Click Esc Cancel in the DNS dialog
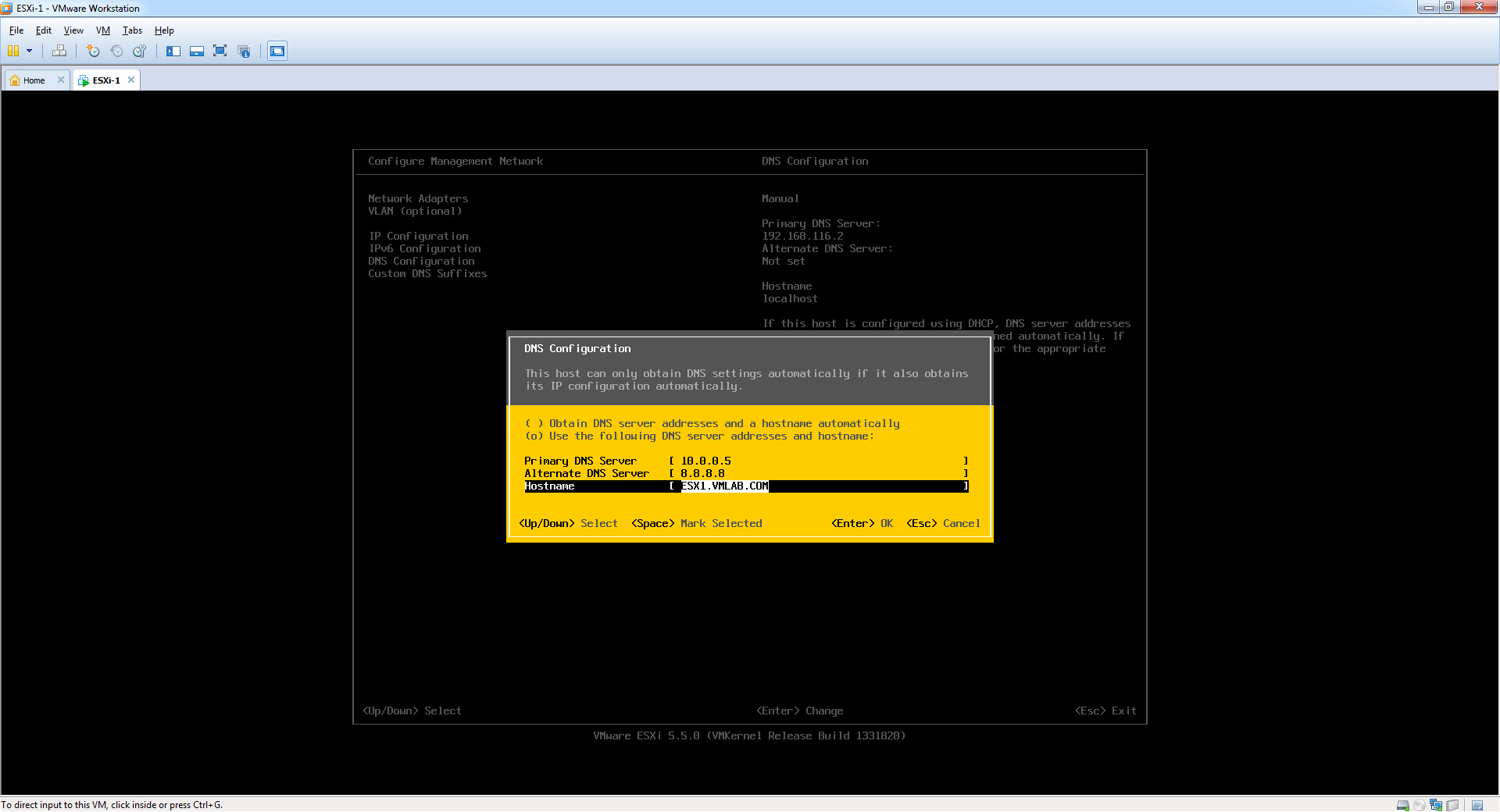This screenshot has width=1500, height=812. [x=943, y=523]
